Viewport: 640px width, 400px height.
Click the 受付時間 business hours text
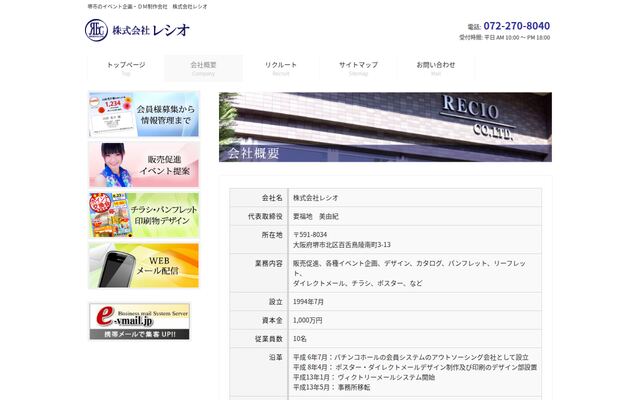tap(504, 37)
